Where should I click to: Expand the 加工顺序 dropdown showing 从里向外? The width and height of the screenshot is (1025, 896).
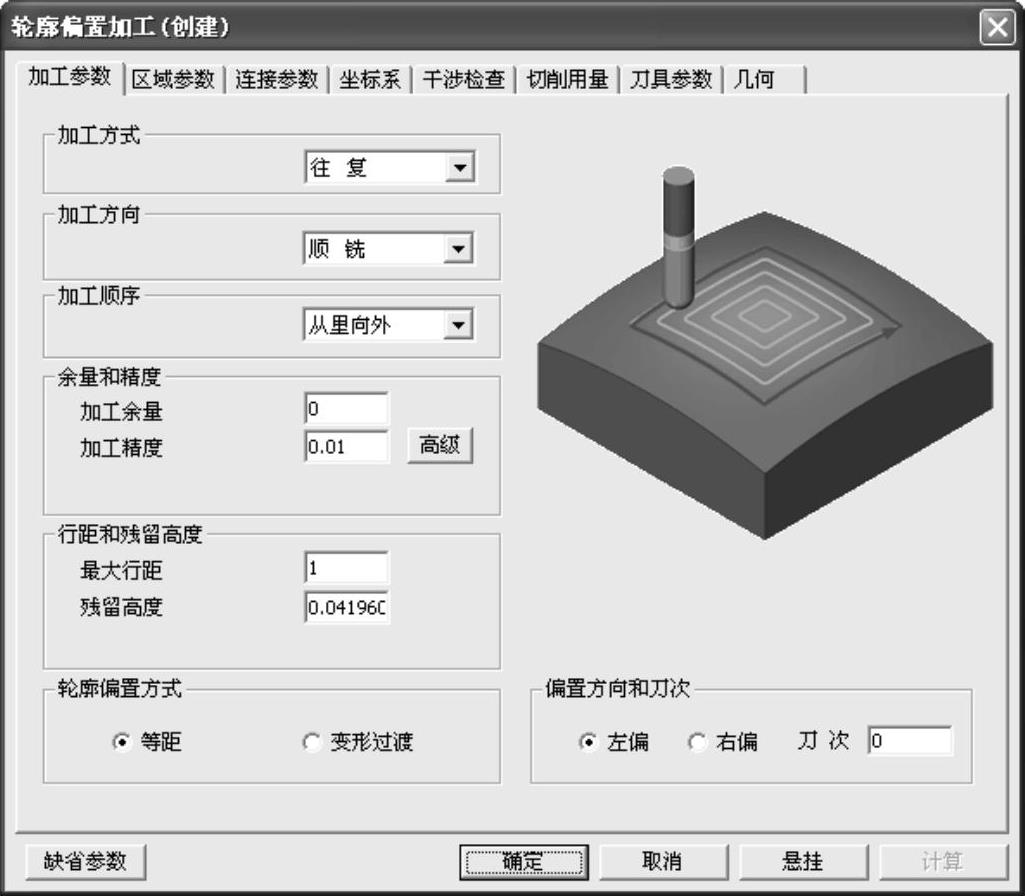[x=459, y=324]
